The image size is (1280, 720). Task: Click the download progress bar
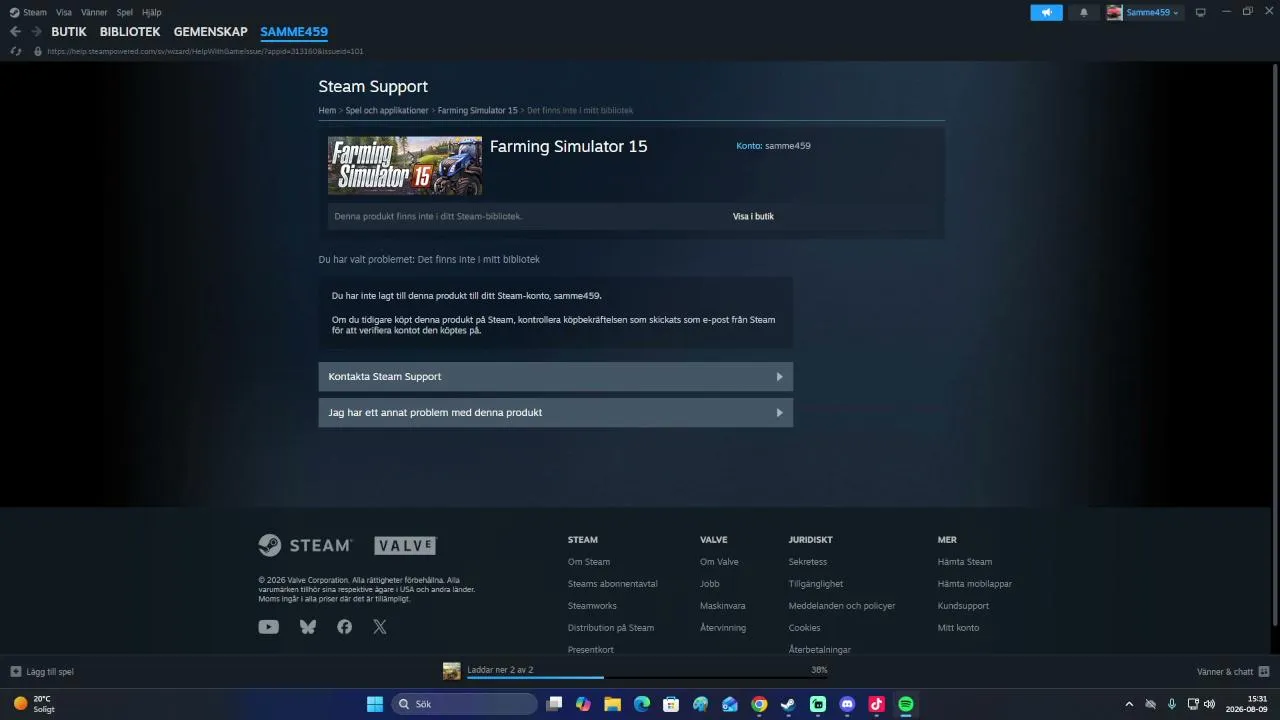point(647,678)
